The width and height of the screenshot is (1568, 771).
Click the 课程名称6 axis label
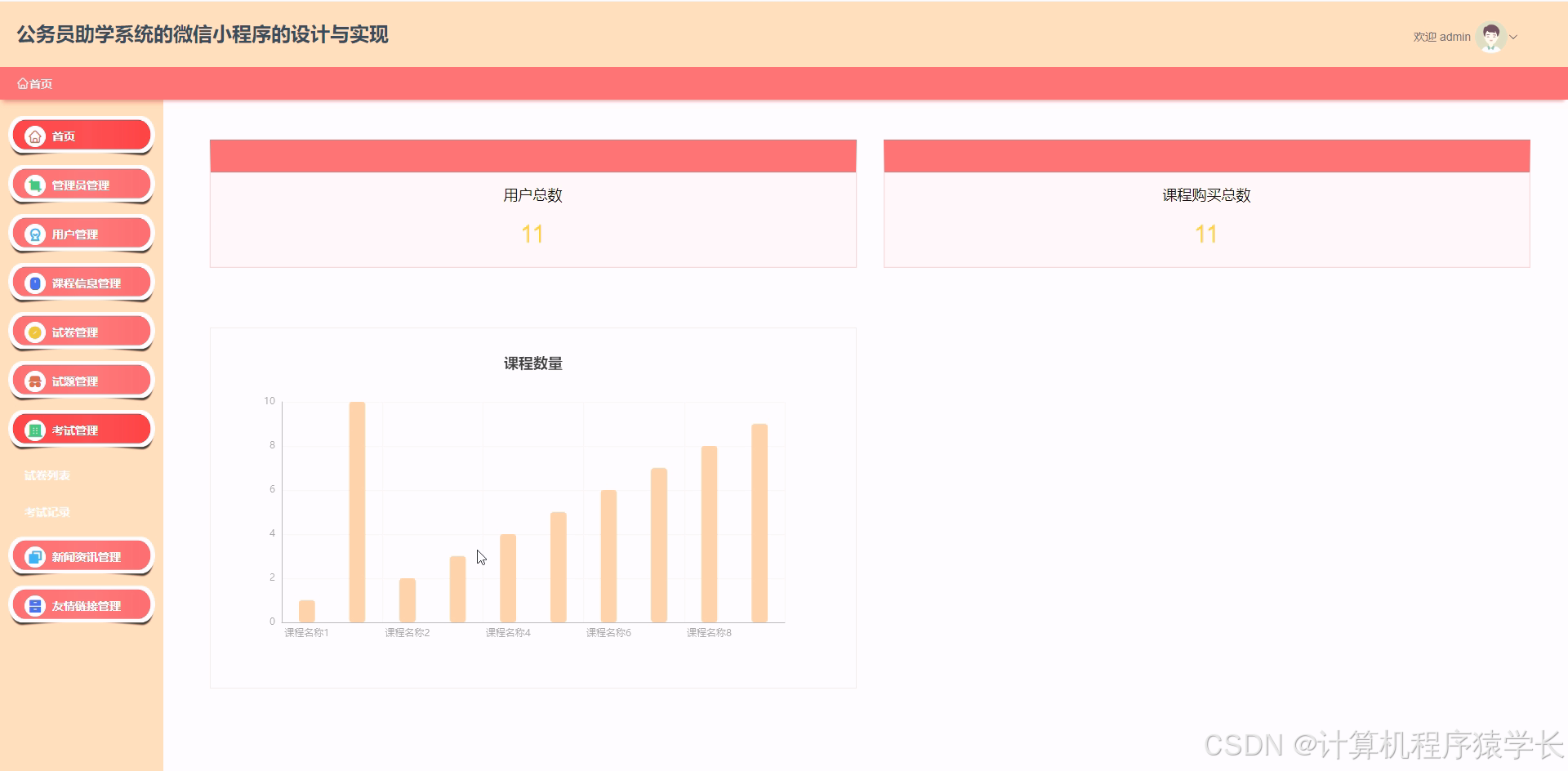608,633
